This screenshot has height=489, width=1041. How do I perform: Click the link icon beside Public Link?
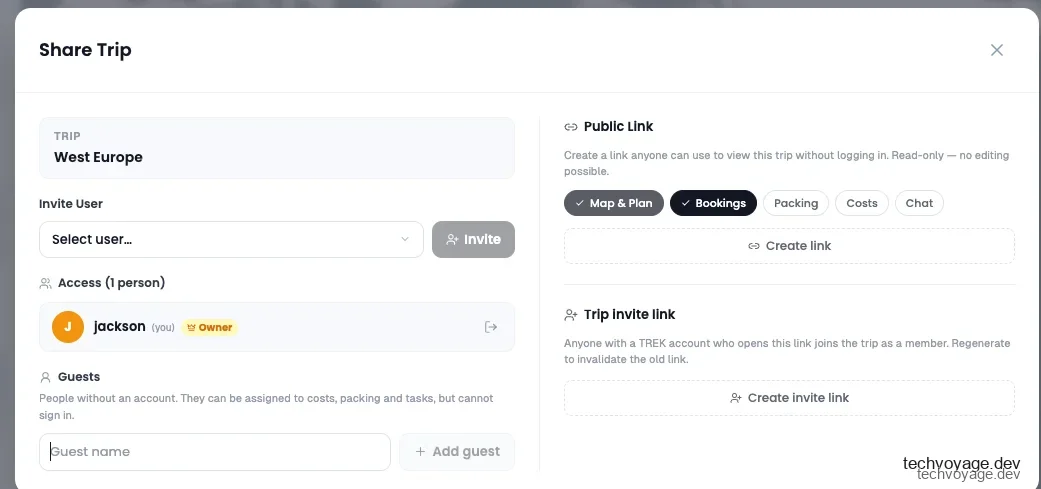(x=570, y=127)
